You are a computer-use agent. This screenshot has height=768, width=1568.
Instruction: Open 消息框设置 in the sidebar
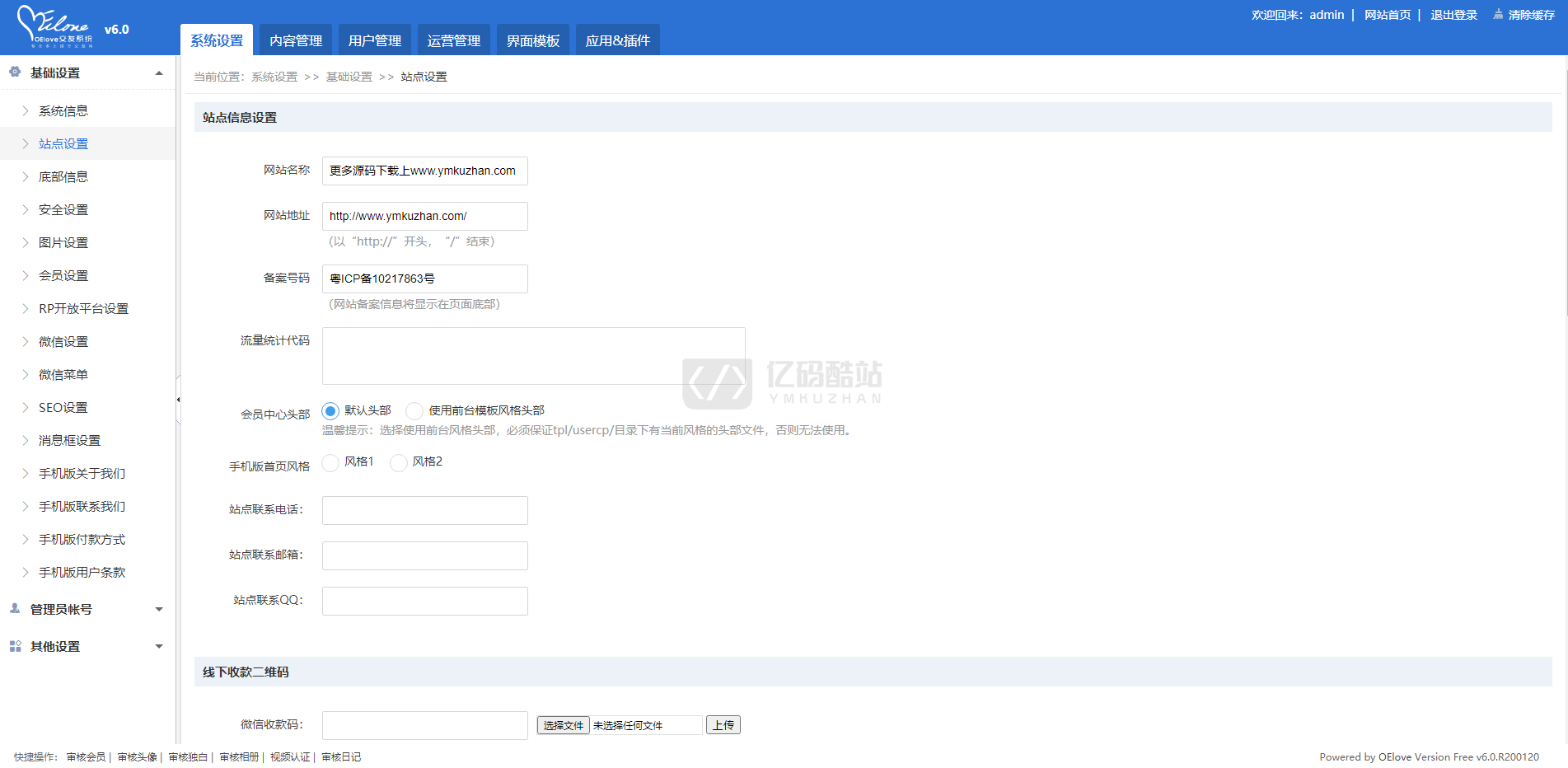[70, 440]
